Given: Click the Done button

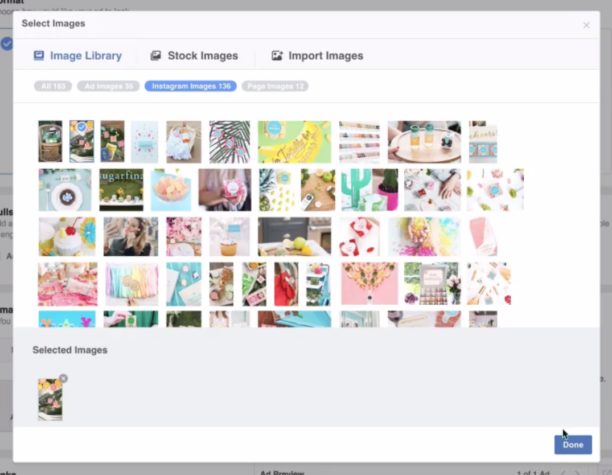Looking at the screenshot, I should [x=573, y=445].
